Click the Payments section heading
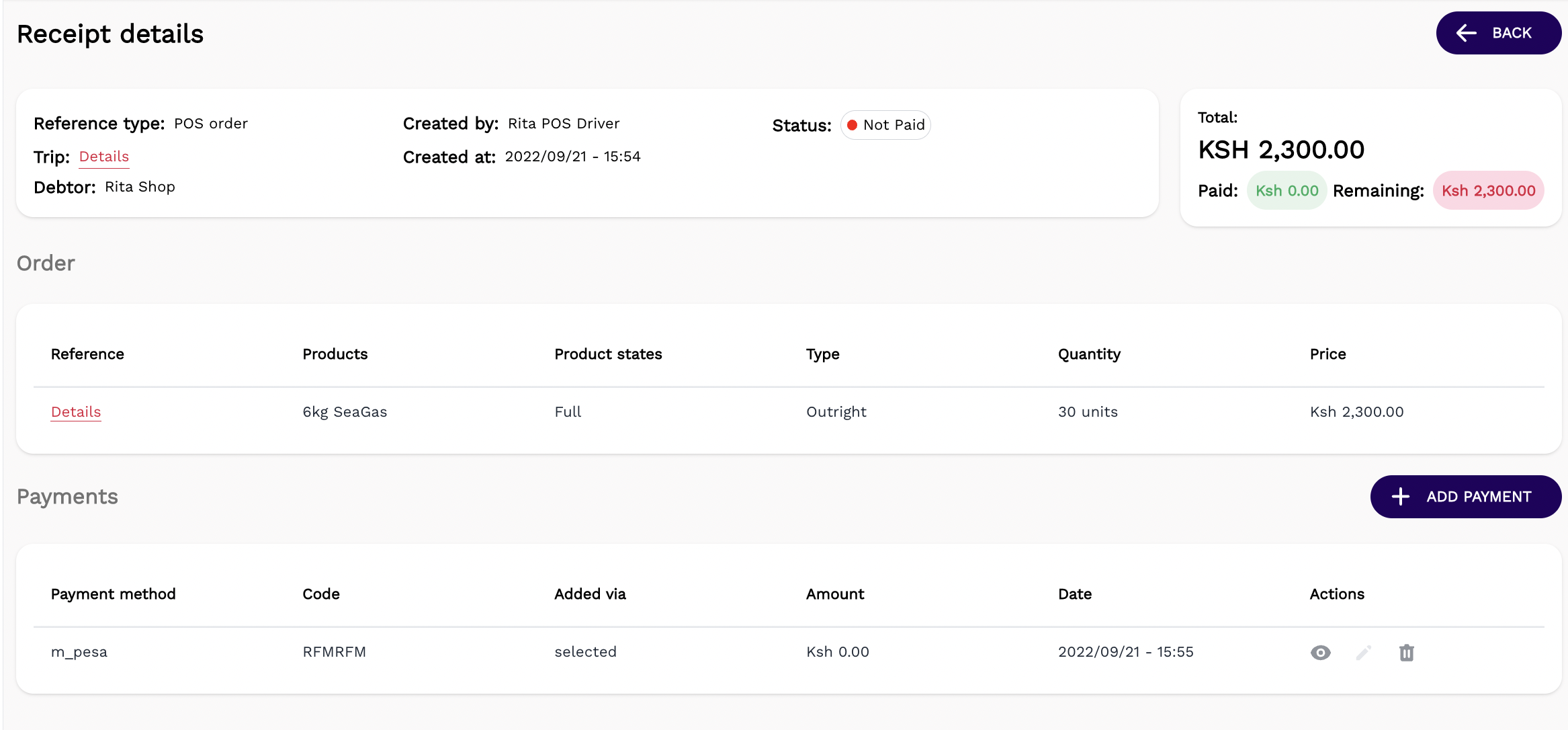The width and height of the screenshot is (1568, 730). (x=67, y=497)
